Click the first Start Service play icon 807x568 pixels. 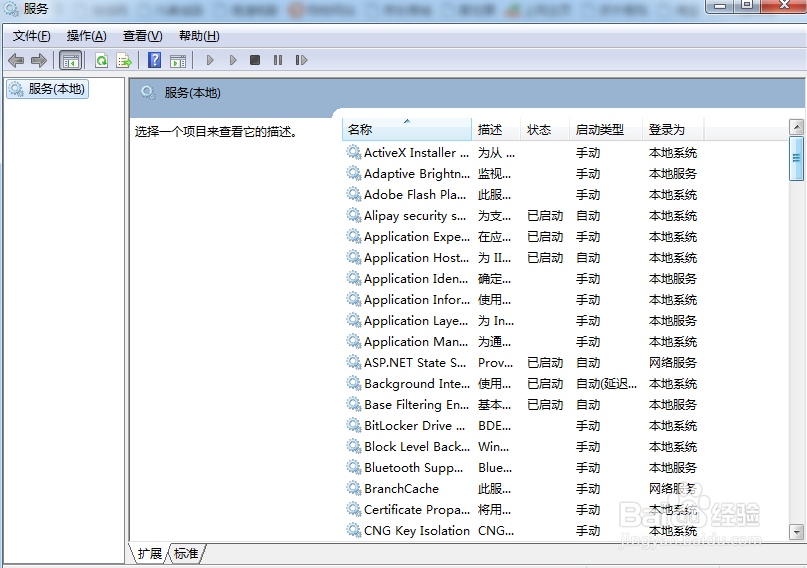[x=209, y=60]
